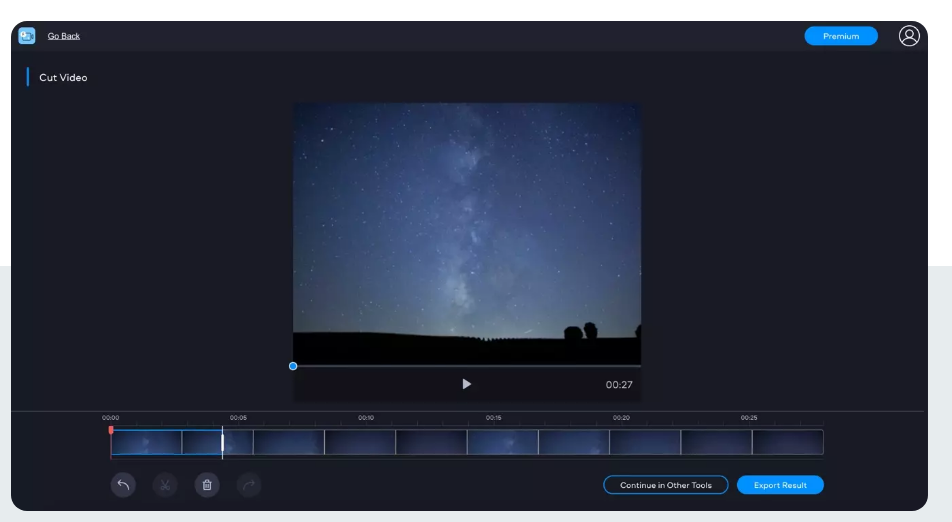Image resolution: width=952 pixels, height=522 pixels.
Task: Click the app logo icon
Action: 27,36
